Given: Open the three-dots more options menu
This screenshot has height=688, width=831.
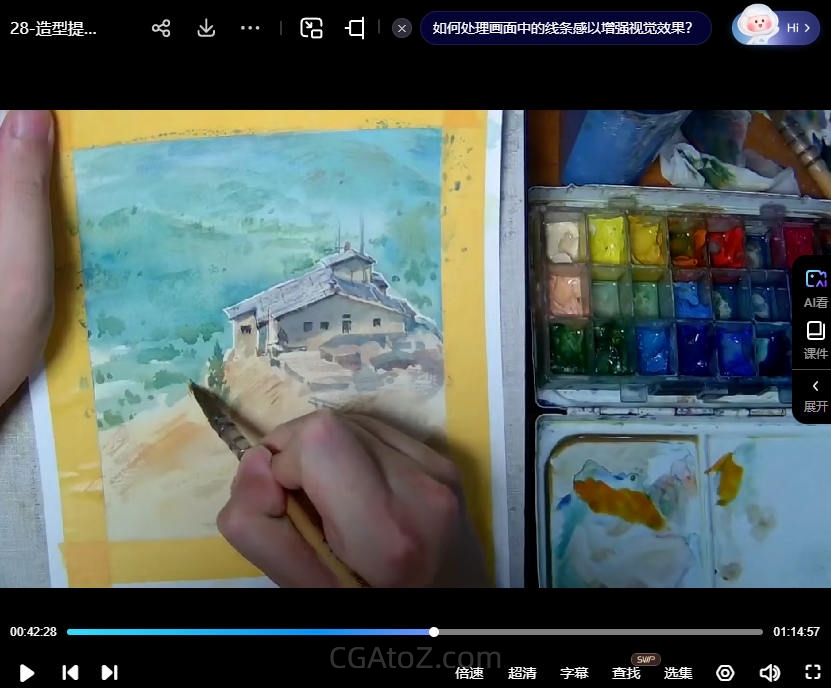Looking at the screenshot, I should [250, 28].
